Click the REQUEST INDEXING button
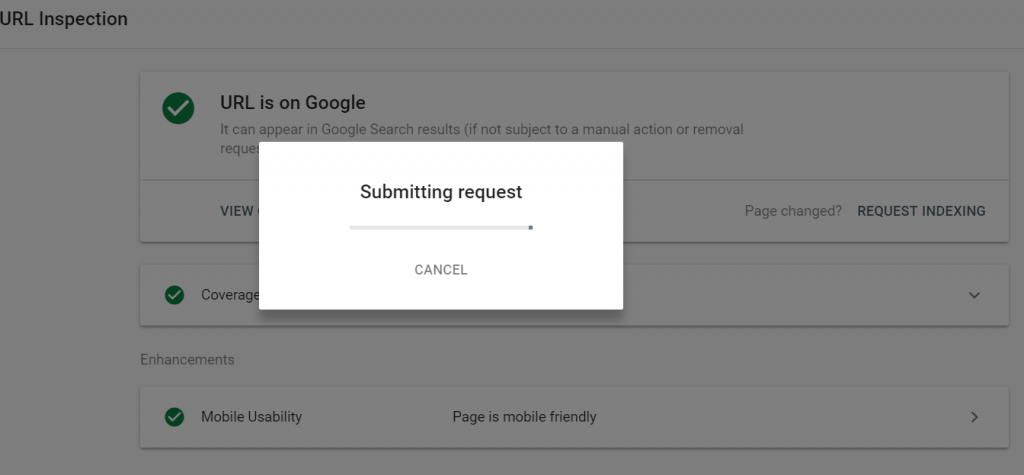The image size is (1024, 475). 921,211
